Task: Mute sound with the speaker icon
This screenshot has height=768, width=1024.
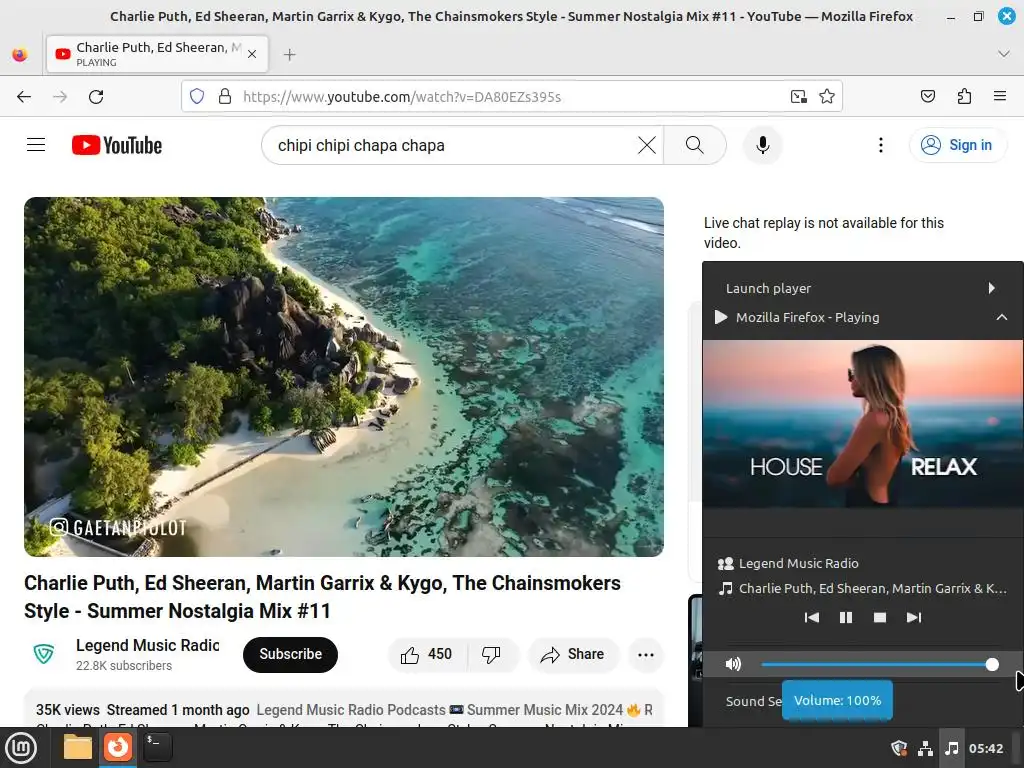Action: coord(733,664)
